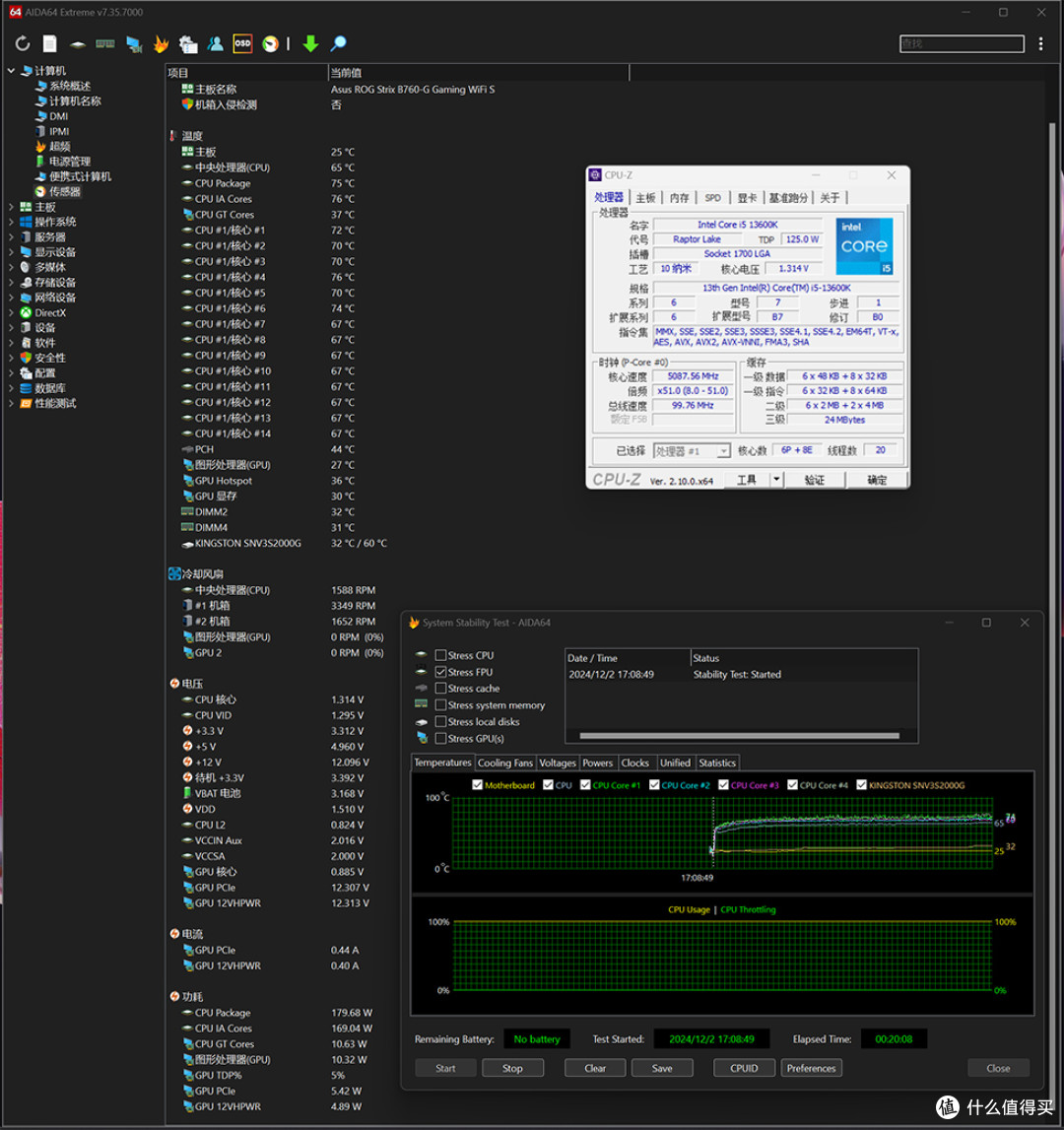Open the 主板 tab in CPU-Z
The height and width of the screenshot is (1130, 1064).
tap(646, 197)
